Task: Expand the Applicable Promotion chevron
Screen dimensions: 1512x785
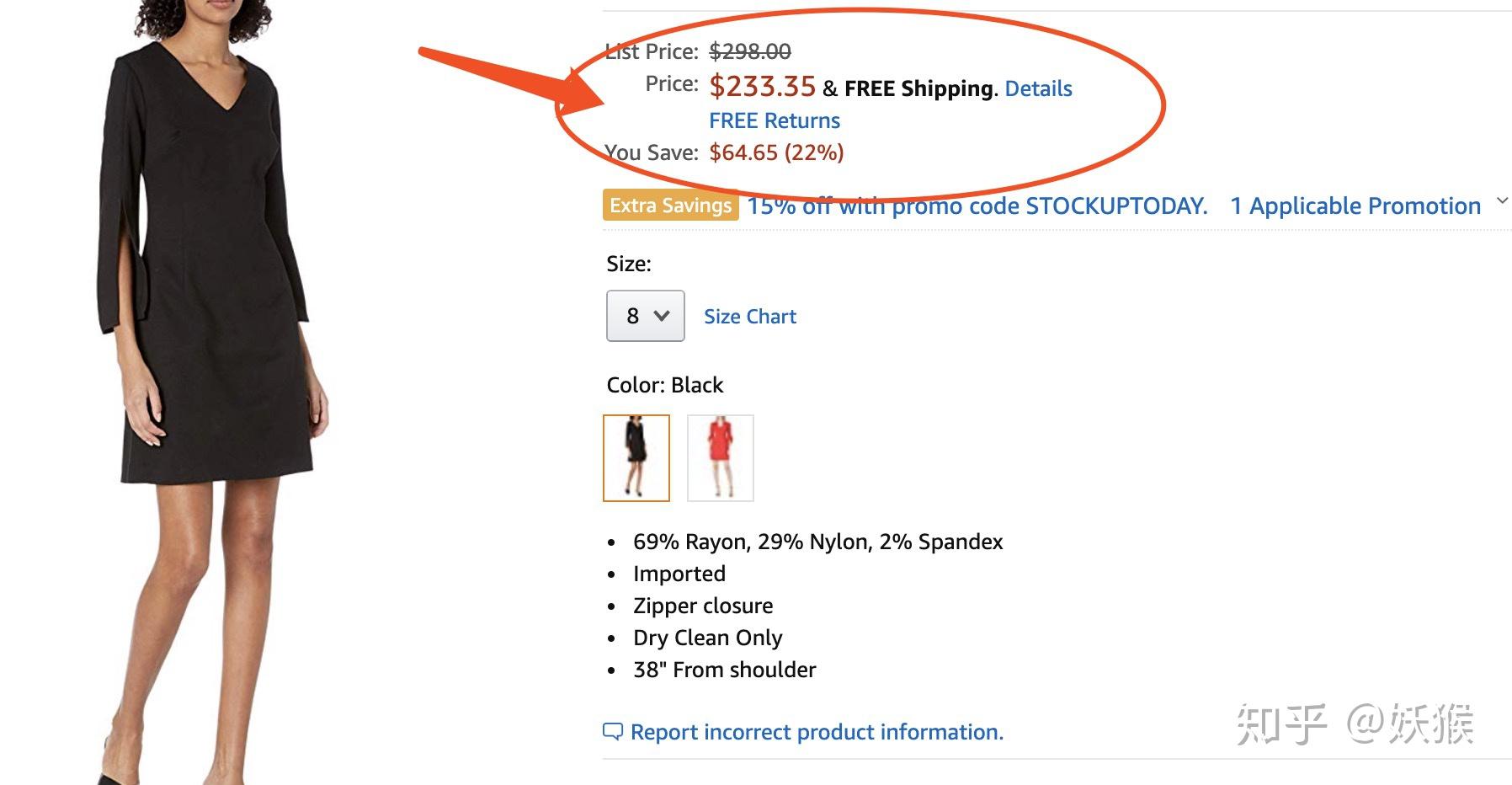Action: (x=1502, y=201)
